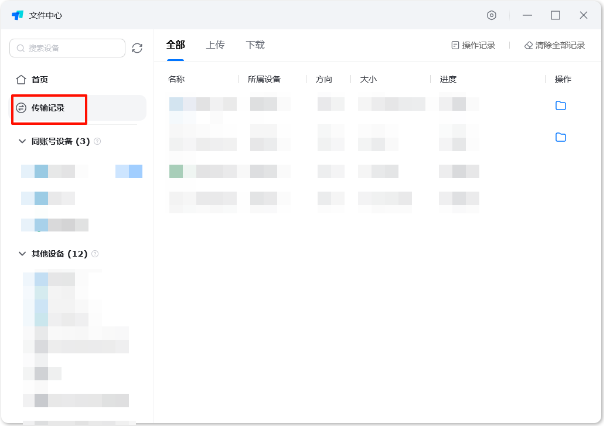
Task: Close the 文件中心 window
Action: (x=583, y=15)
